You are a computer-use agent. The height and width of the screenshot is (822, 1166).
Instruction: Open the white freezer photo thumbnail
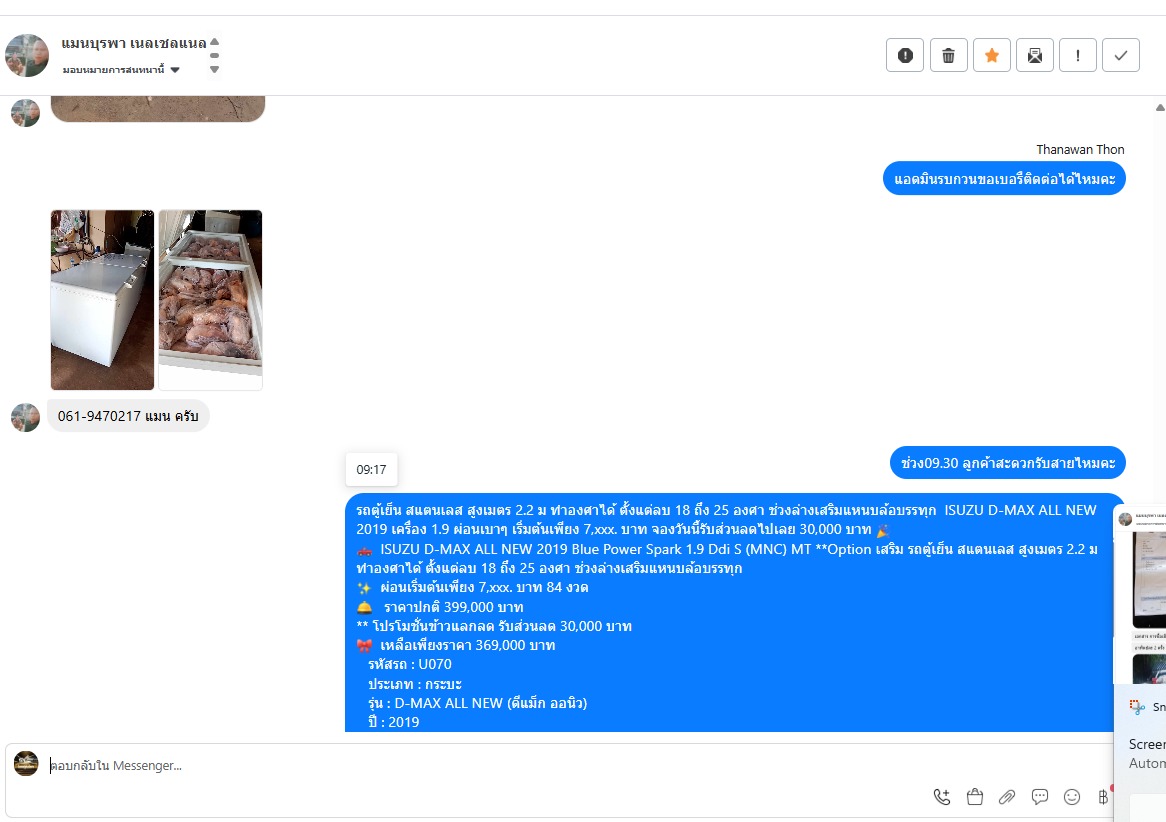pyautogui.click(x=103, y=300)
